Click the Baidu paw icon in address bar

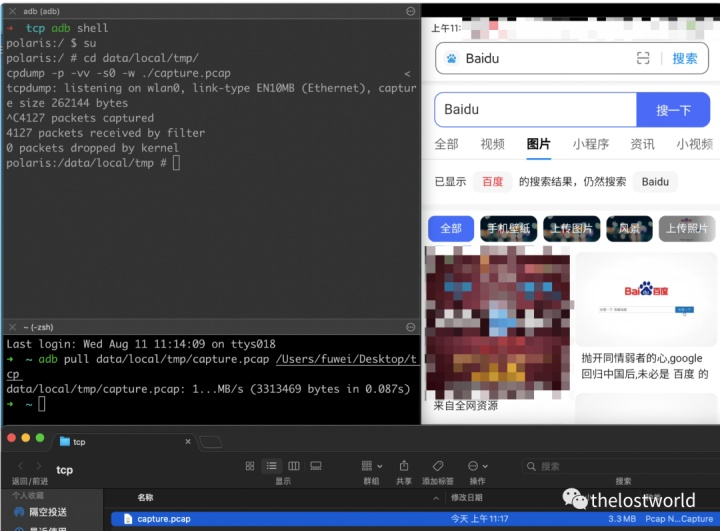click(451, 58)
